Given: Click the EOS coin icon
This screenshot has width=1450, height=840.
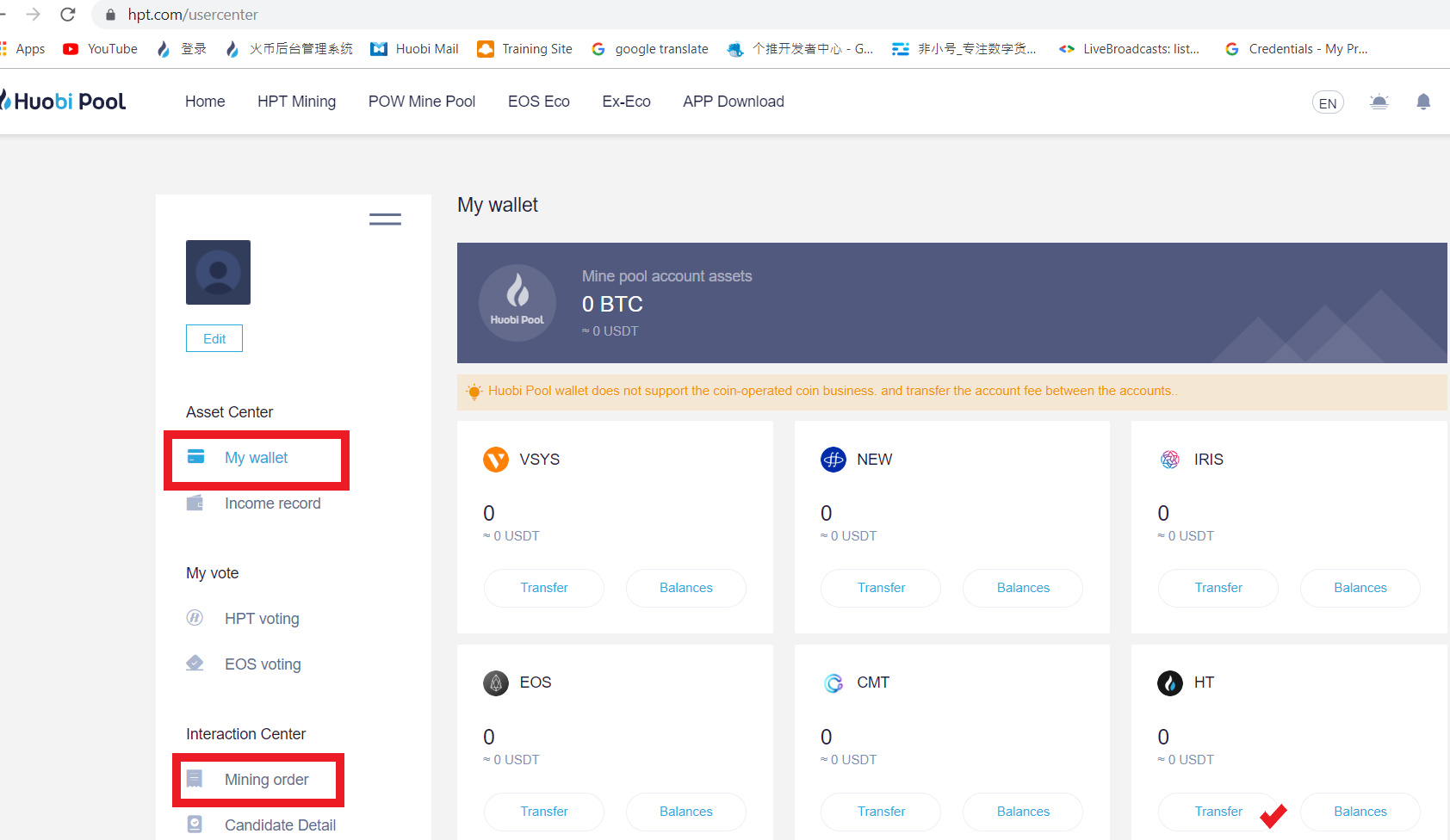Looking at the screenshot, I should (x=496, y=683).
